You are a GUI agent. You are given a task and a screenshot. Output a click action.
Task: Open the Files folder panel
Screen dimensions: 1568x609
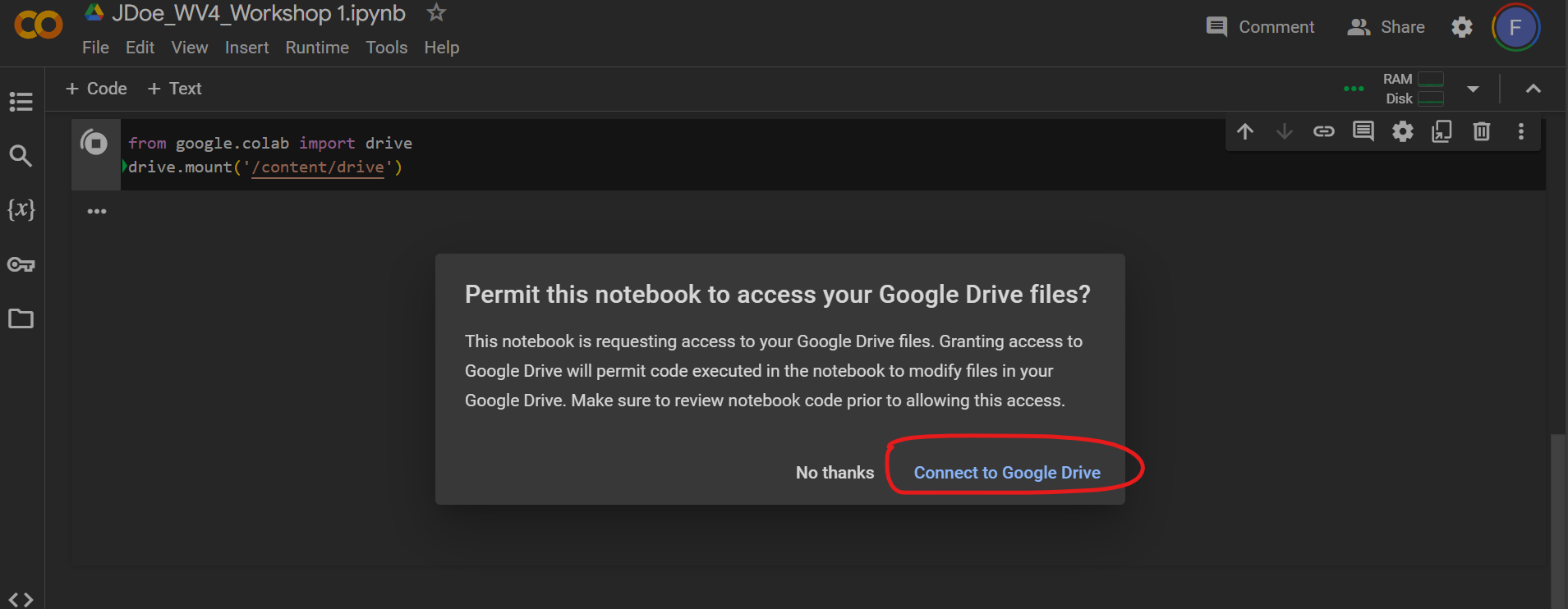pyautogui.click(x=21, y=318)
